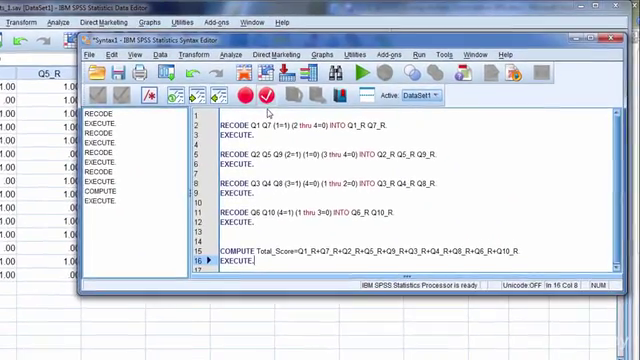The image size is (640, 360).
Task: Click RECODE Q1 Q7 syntax line
Action: coord(303,126)
